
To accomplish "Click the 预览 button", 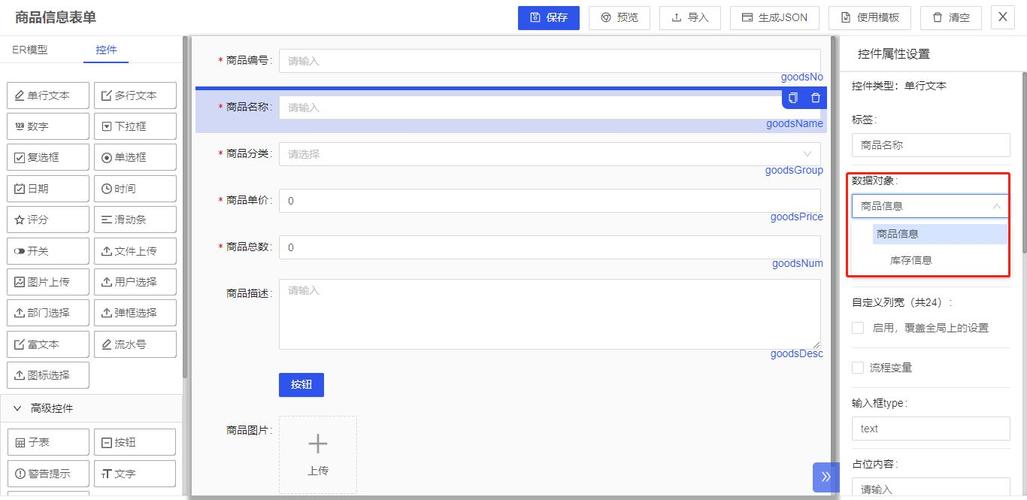I will [x=620, y=18].
